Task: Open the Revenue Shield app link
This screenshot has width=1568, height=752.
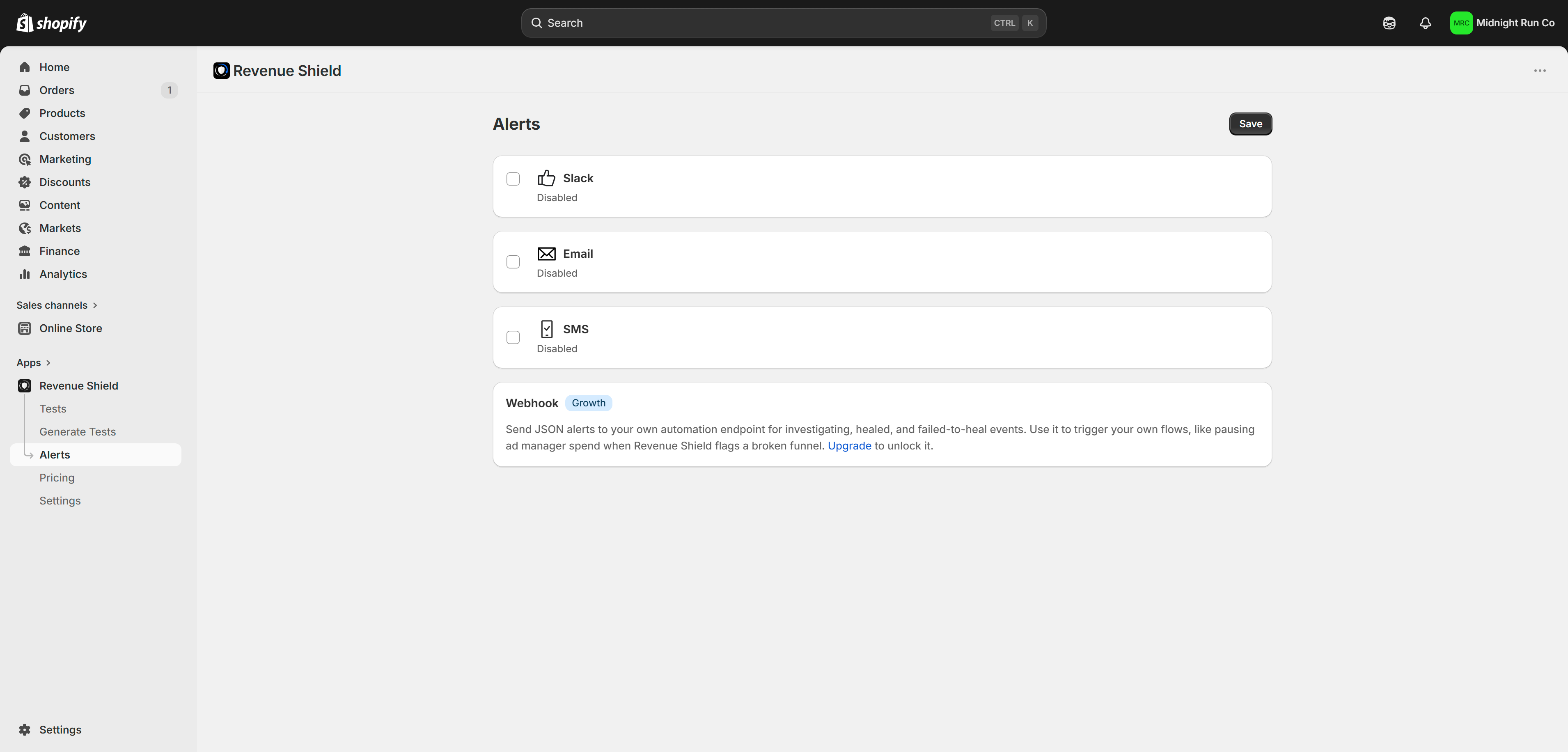Action: pos(96,385)
